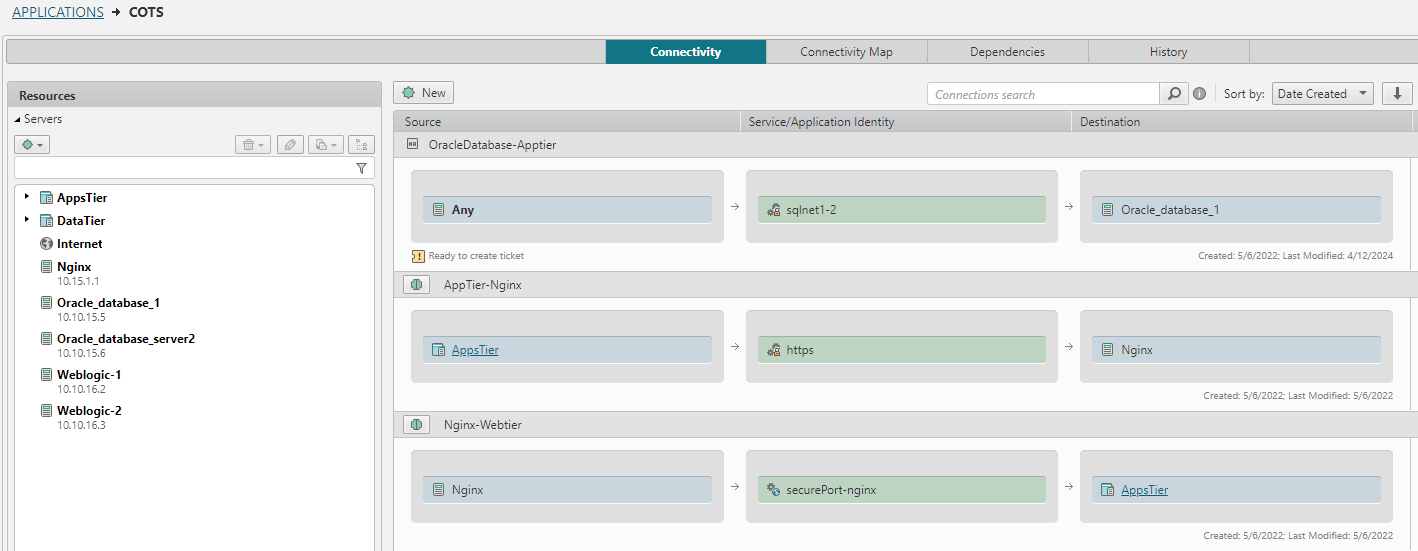Expand the DataTier tree node

[x=27, y=220]
